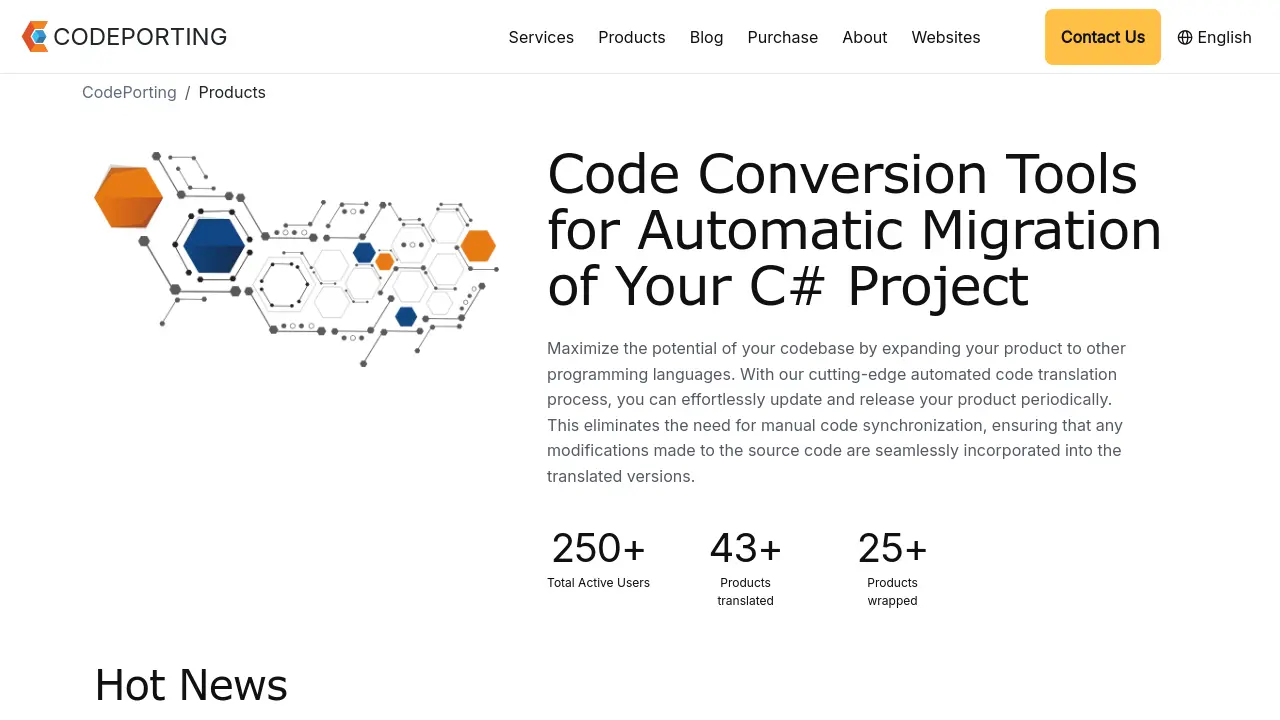Image resolution: width=1280 pixels, height=720 pixels.
Task: Open the English language selector
Action: tap(1215, 37)
